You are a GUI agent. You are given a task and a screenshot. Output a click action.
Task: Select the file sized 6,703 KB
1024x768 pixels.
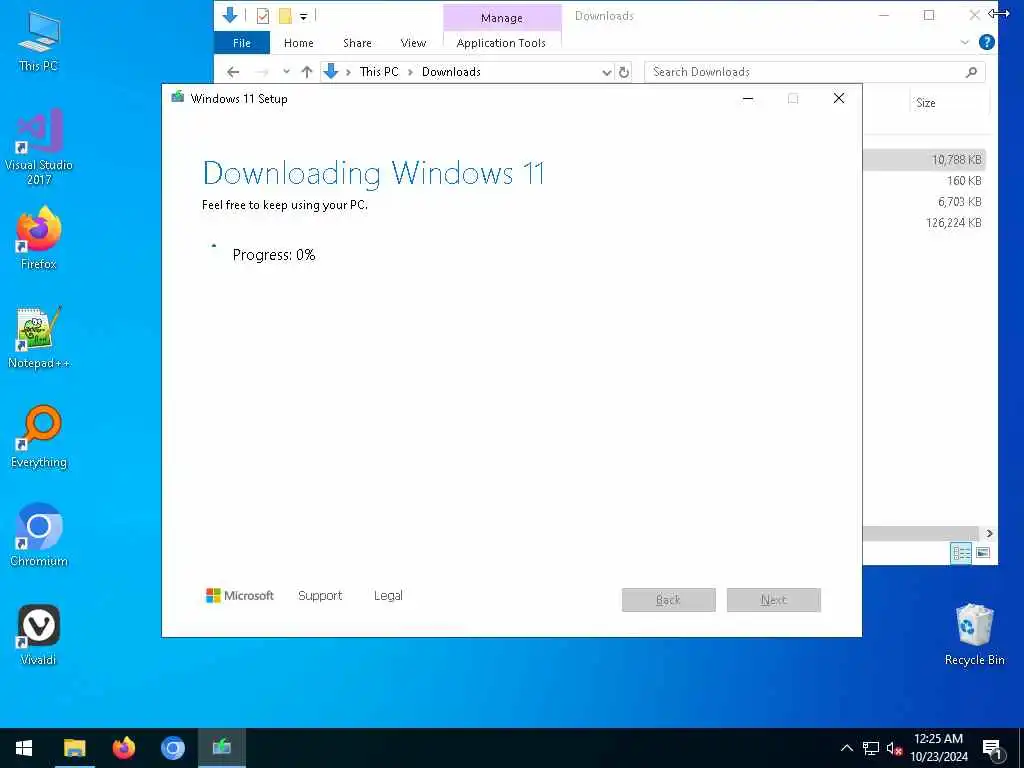[x=924, y=202]
